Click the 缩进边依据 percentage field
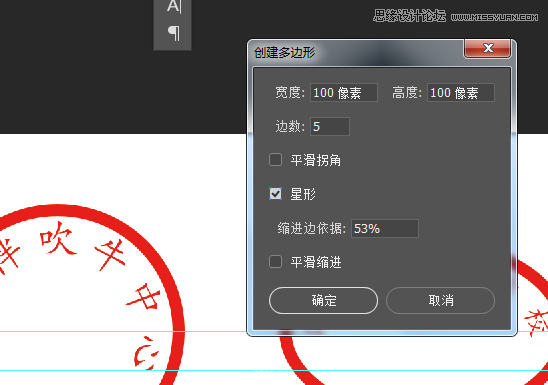Viewport: 548px width, 385px height. point(385,228)
